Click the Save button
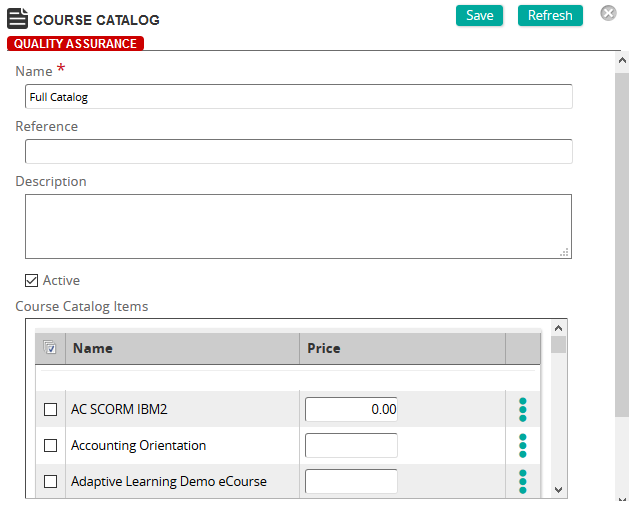Screen dimensions: 631x507 (479, 16)
